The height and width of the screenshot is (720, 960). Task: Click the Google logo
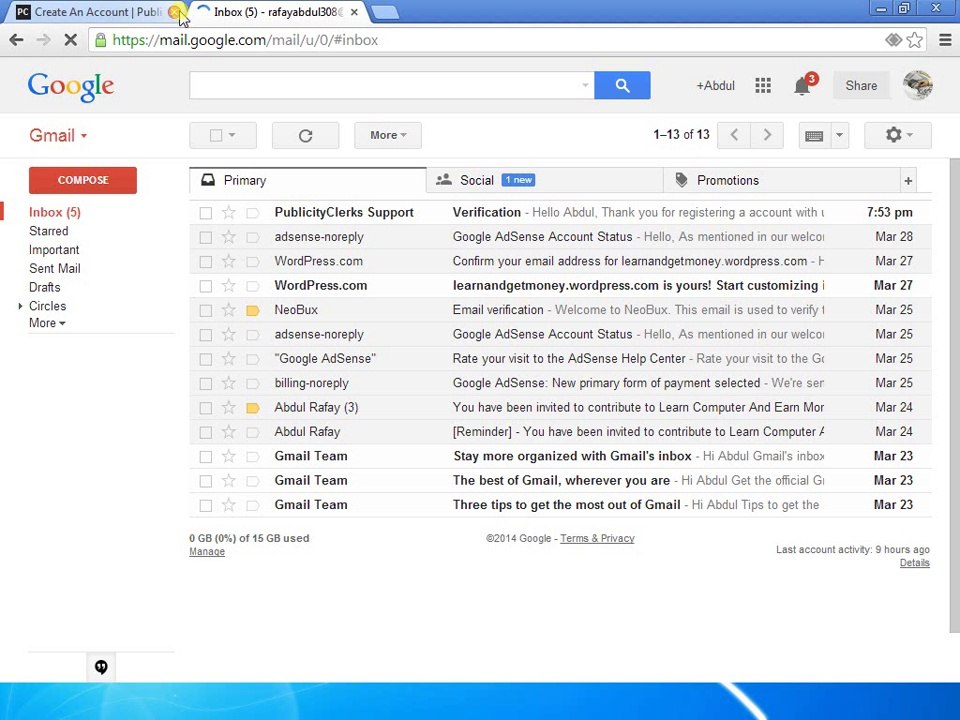tap(70, 86)
